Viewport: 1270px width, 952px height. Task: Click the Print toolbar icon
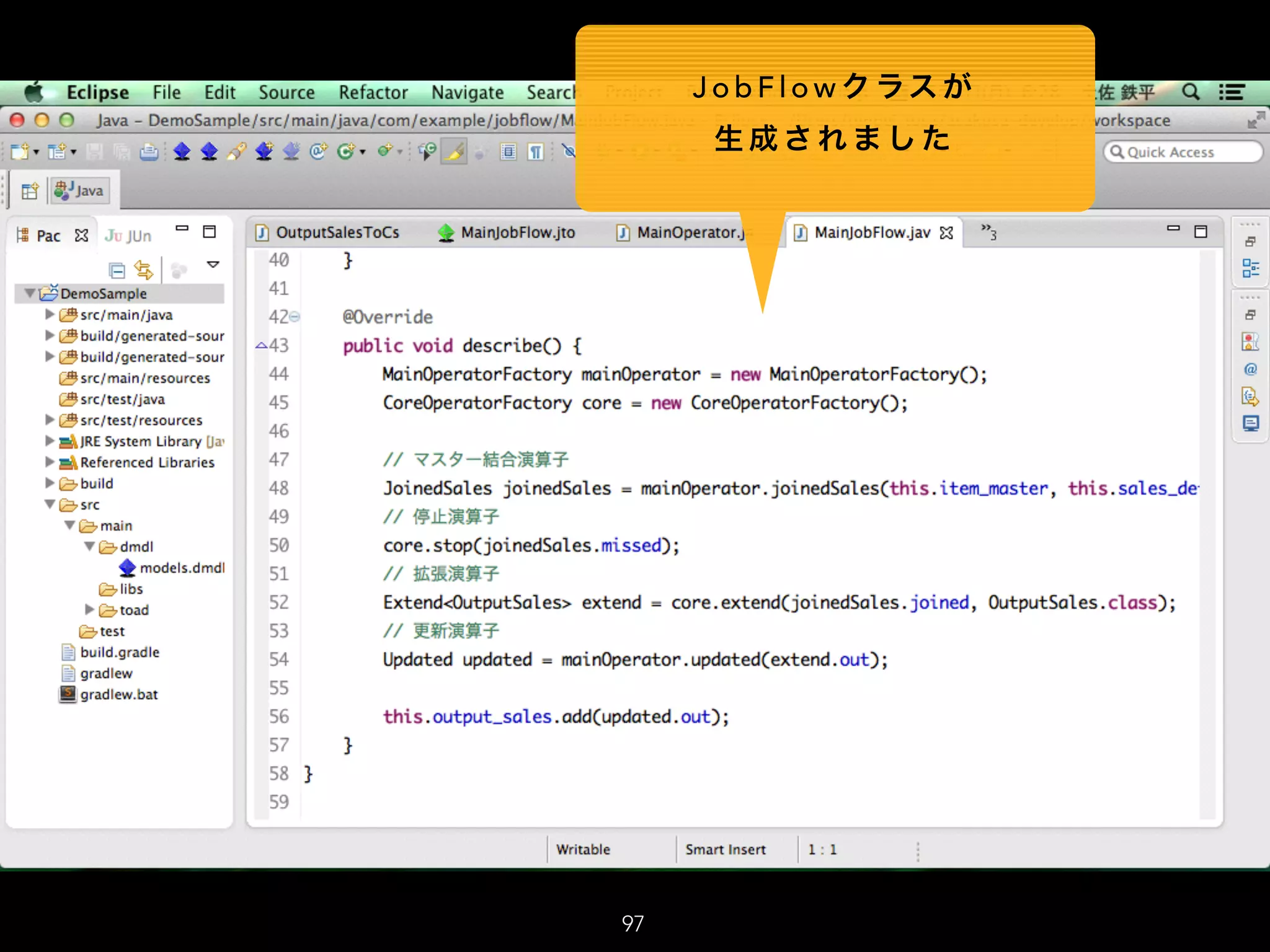pos(149,152)
